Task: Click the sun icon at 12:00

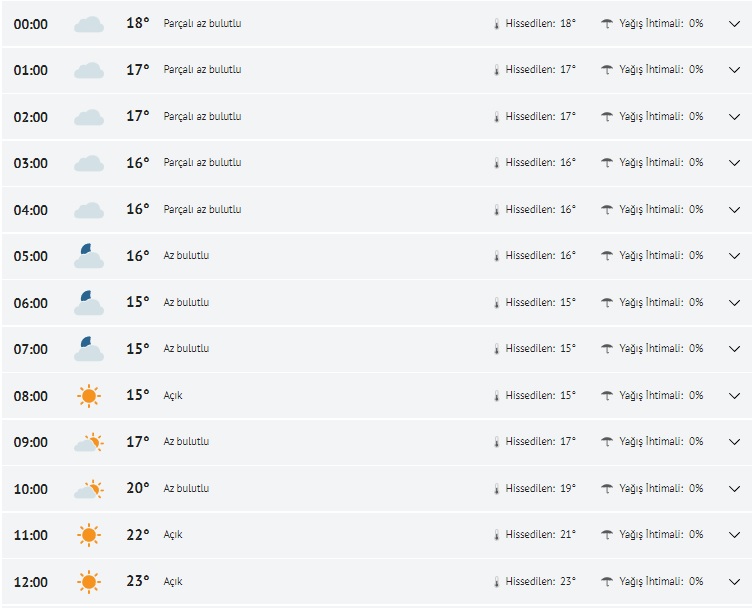Action: point(89,582)
